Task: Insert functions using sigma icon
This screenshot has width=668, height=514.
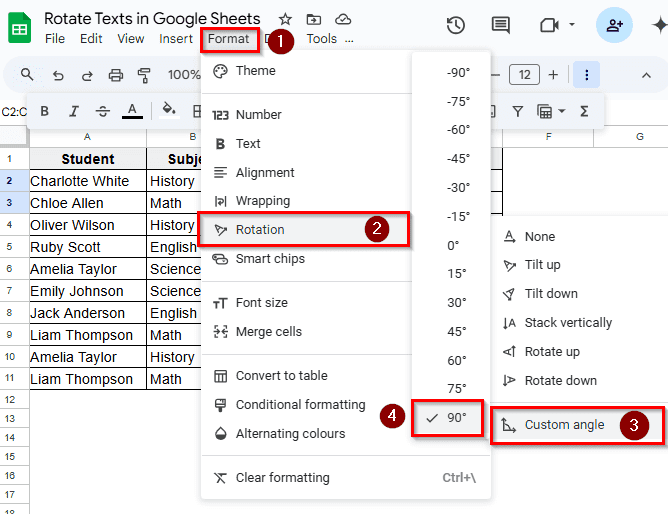Action: click(x=584, y=111)
